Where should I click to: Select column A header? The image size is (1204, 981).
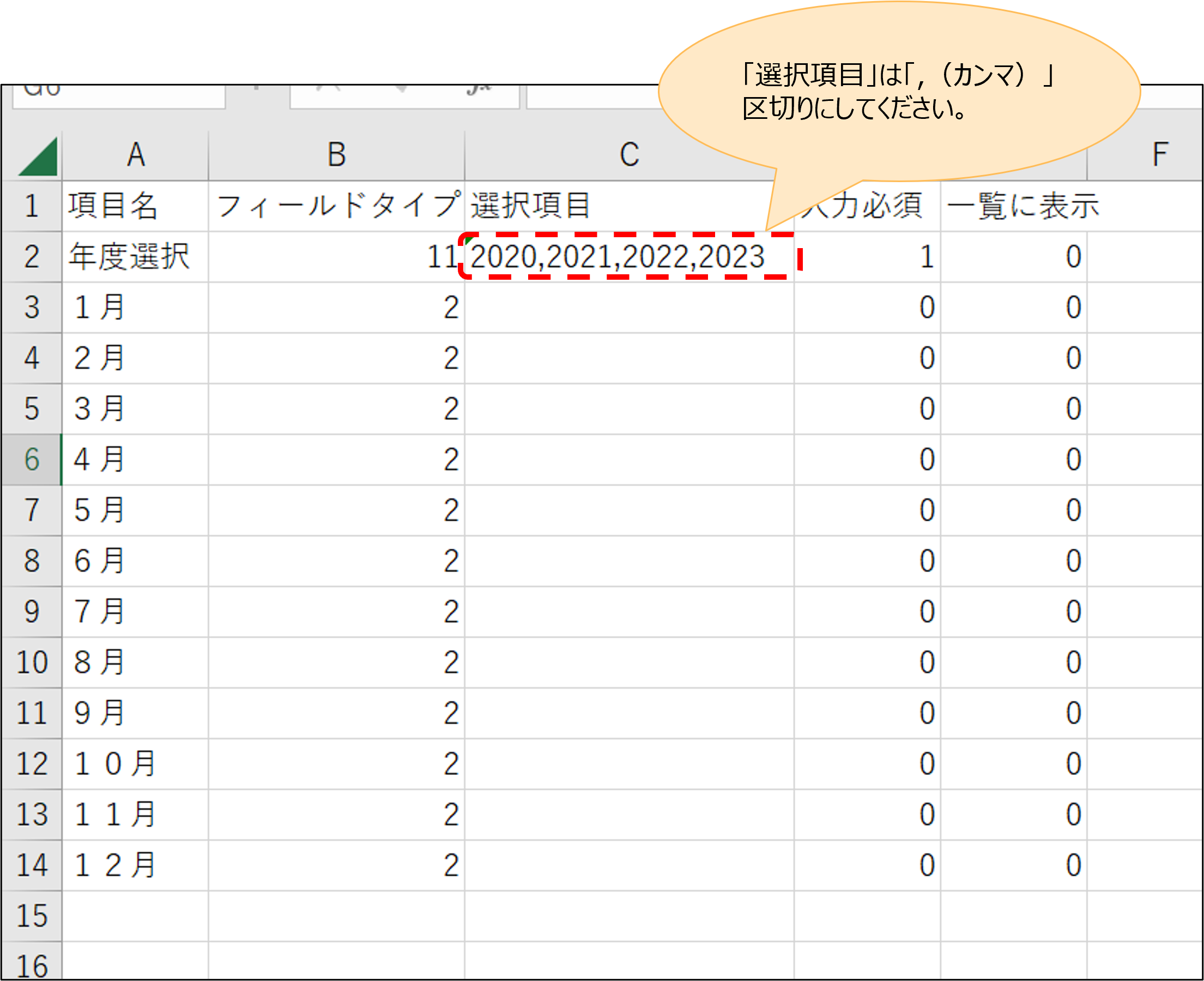[x=136, y=155]
